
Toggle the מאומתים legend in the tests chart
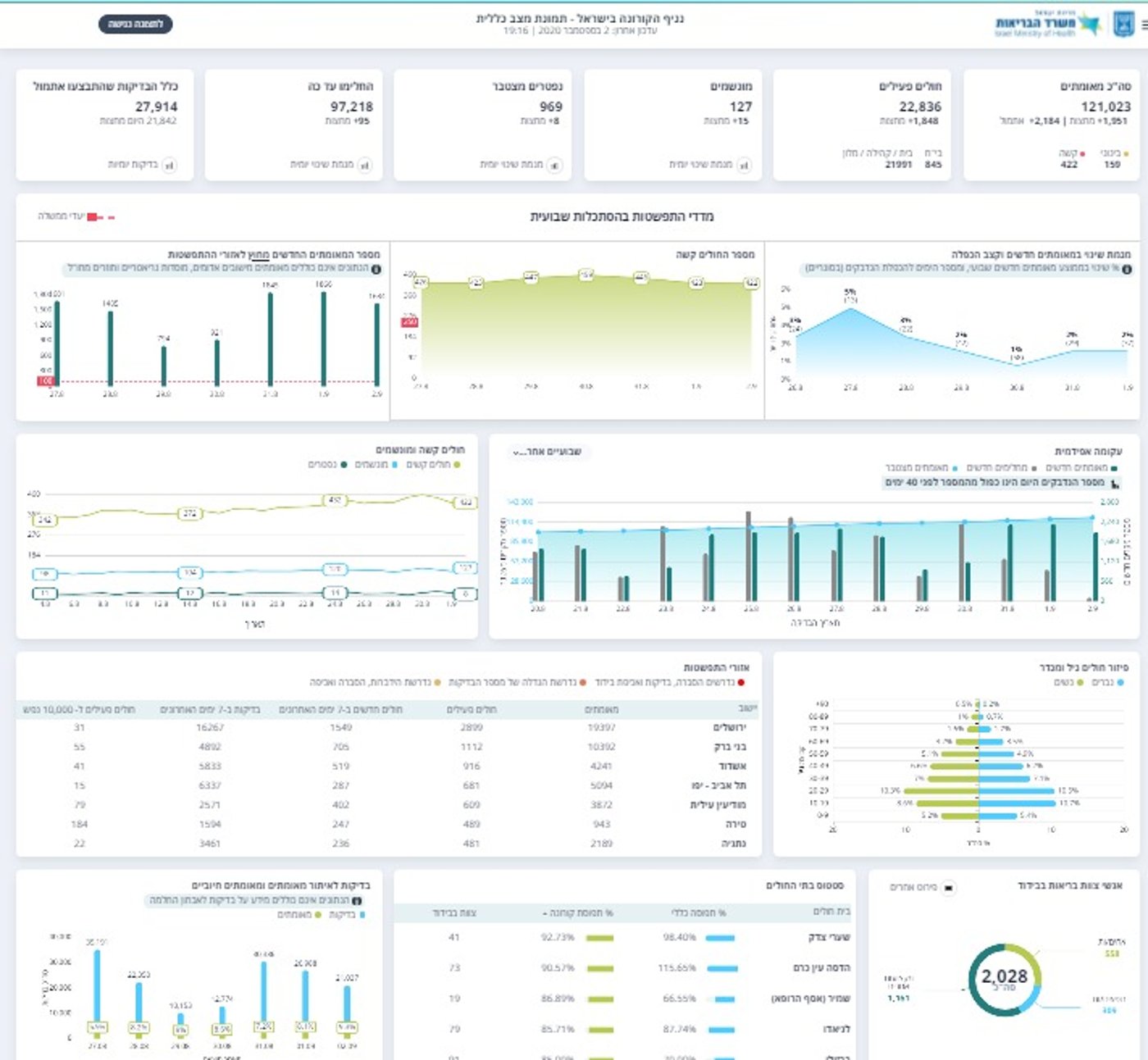(299, 915)
